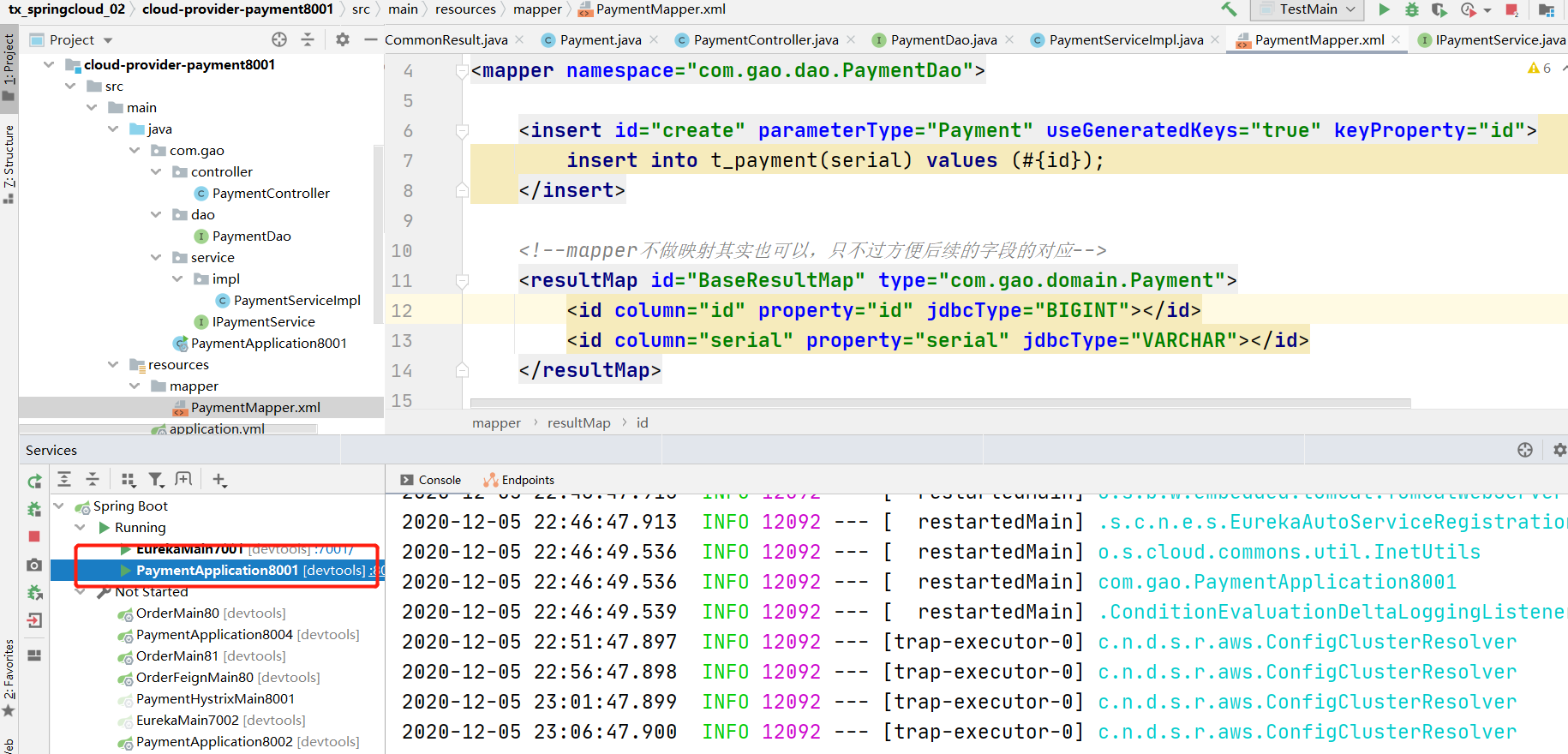Image resolution: width=1568 pixels, height=754 pixels.
Task: Collapse the com.gao package node
Action: coord(135,150)
